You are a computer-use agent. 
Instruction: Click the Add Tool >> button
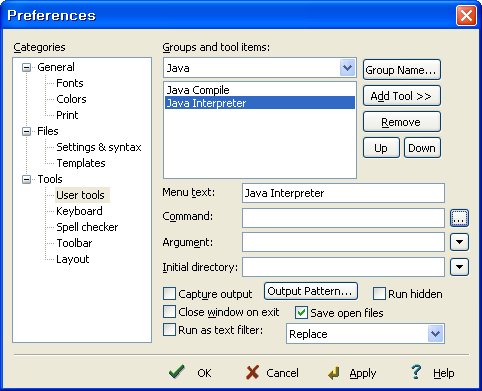tap(402, 96)
